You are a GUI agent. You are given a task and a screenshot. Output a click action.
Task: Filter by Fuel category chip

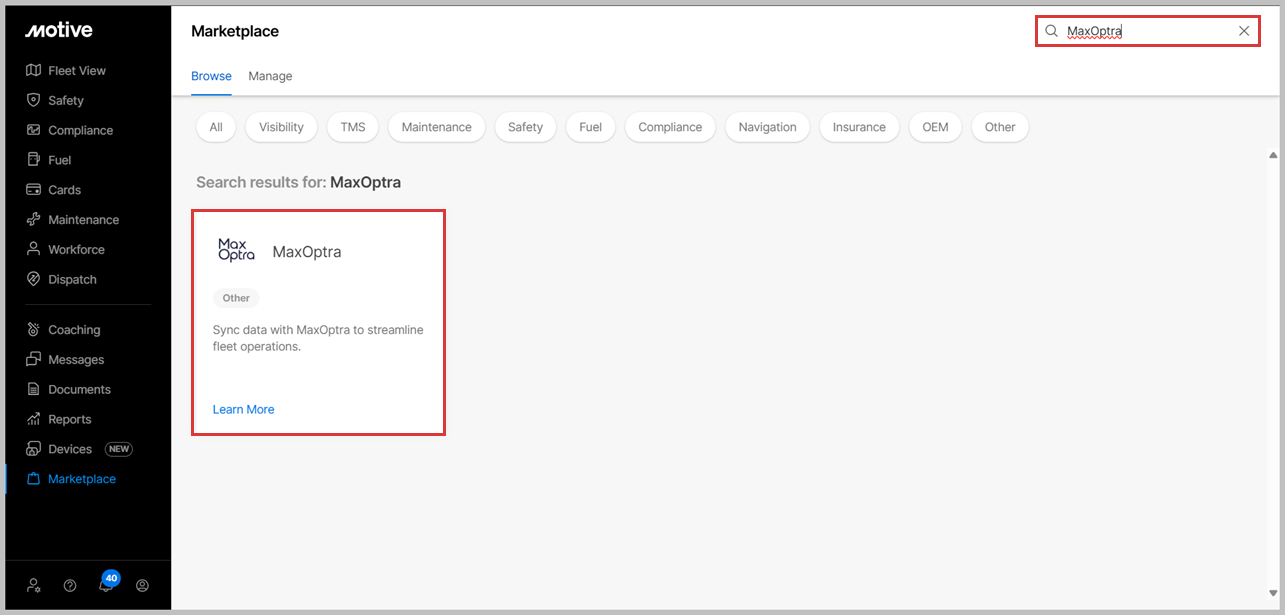591,127
